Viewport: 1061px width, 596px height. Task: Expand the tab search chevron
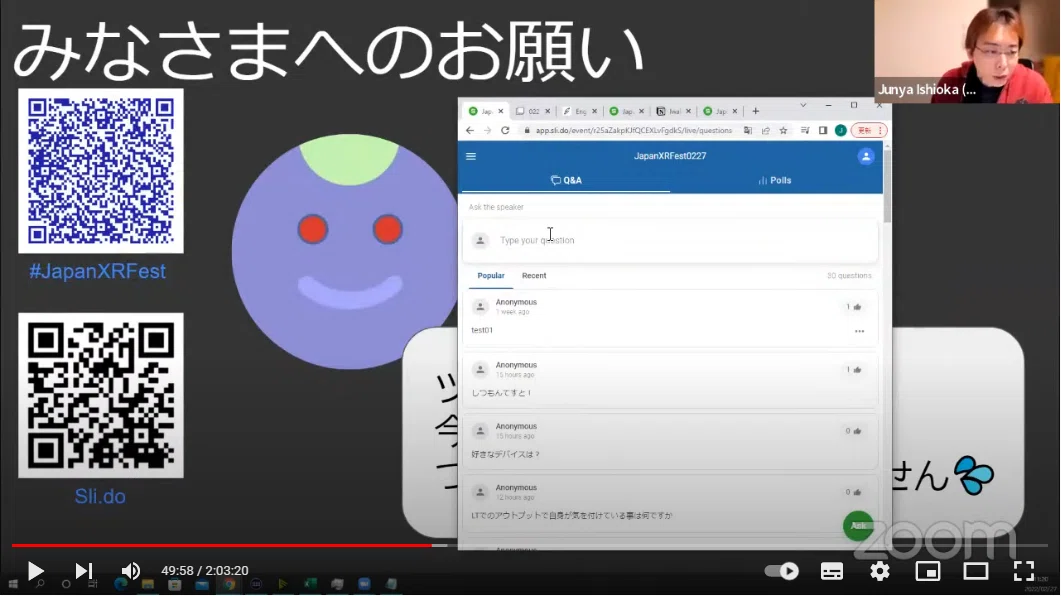coord(803,106)
